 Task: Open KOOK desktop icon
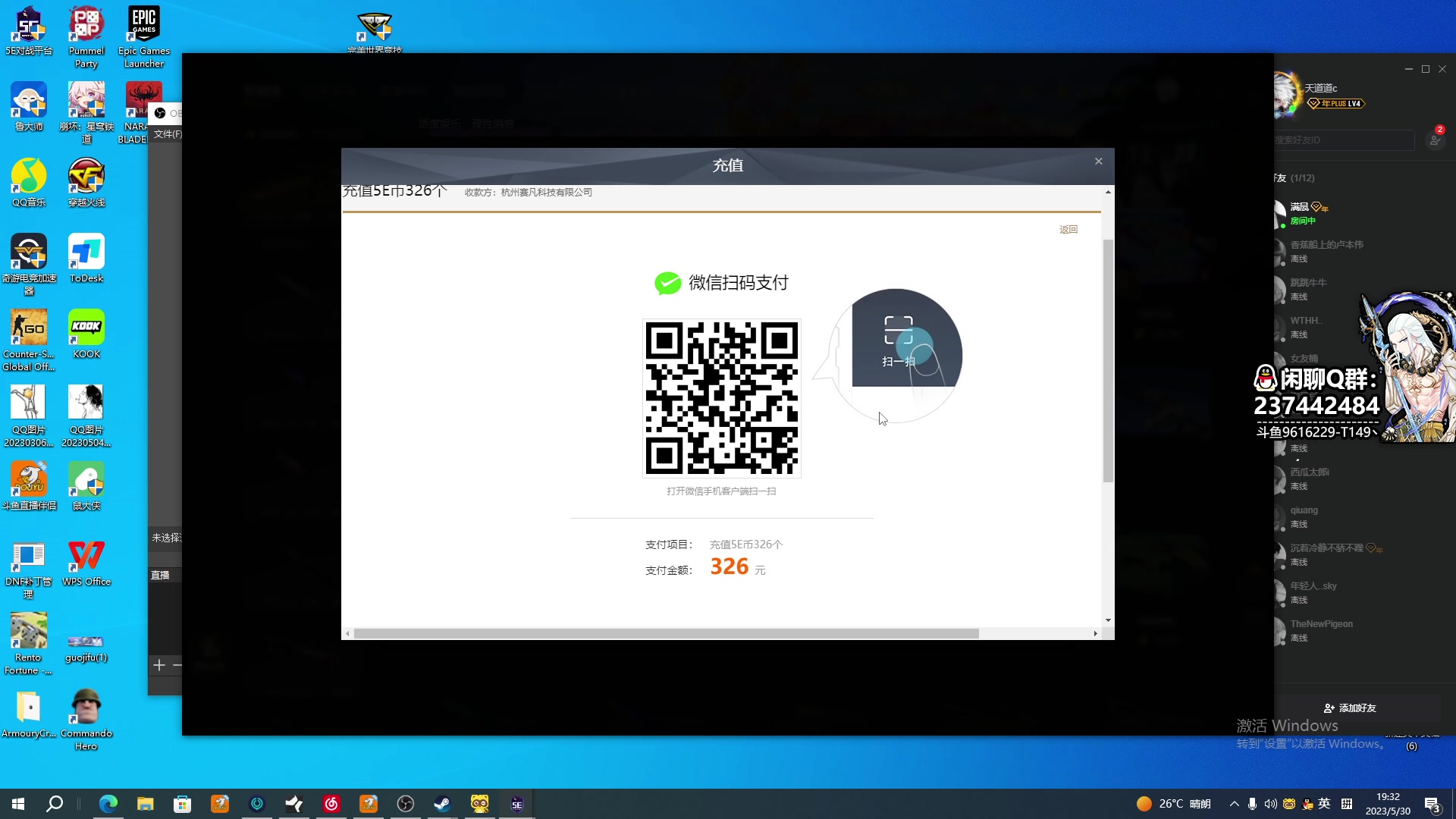point(86,334)
